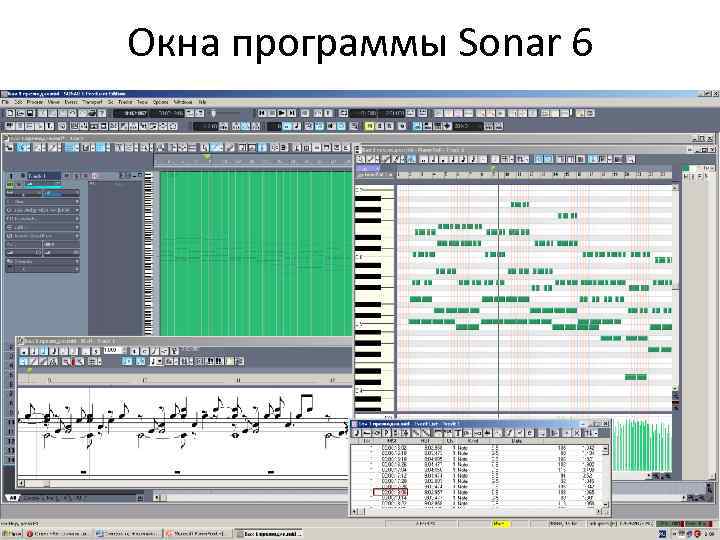Select the All tab under track pane
Screen dimensions: 720x540
13,498
